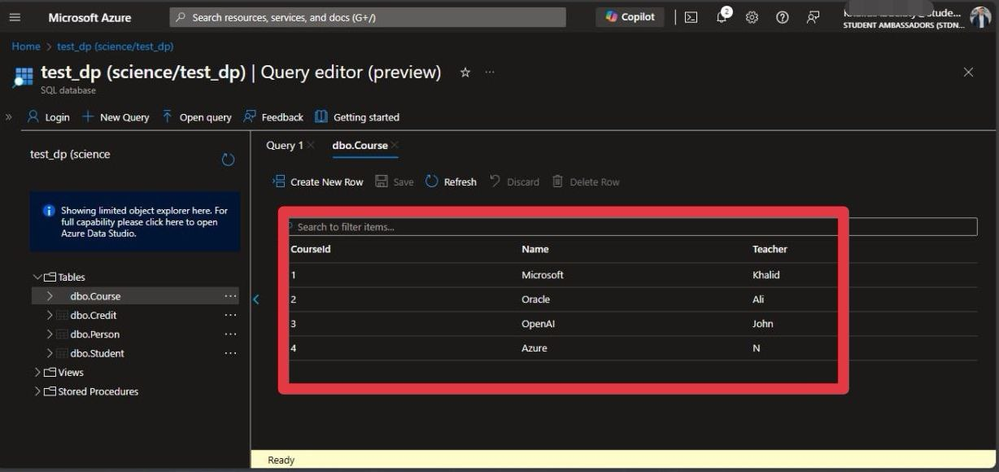Click Delete Row
This screenshot has width=999, height=472.
click(x=586, y=182)
